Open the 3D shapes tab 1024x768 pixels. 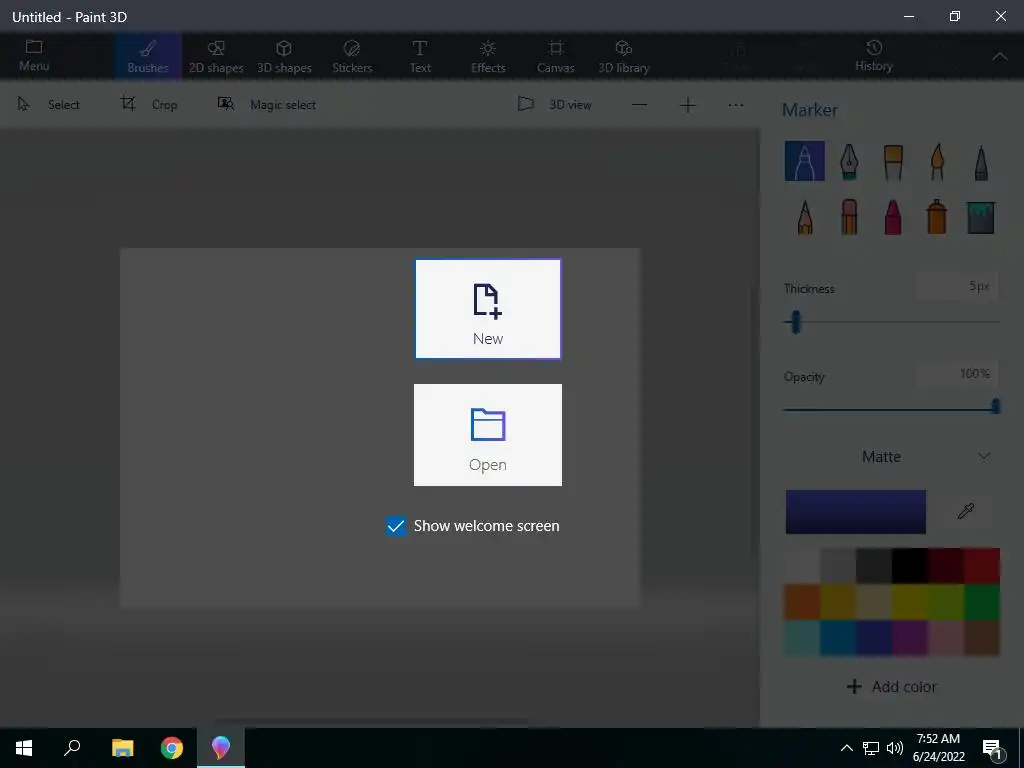click(284, 56)
